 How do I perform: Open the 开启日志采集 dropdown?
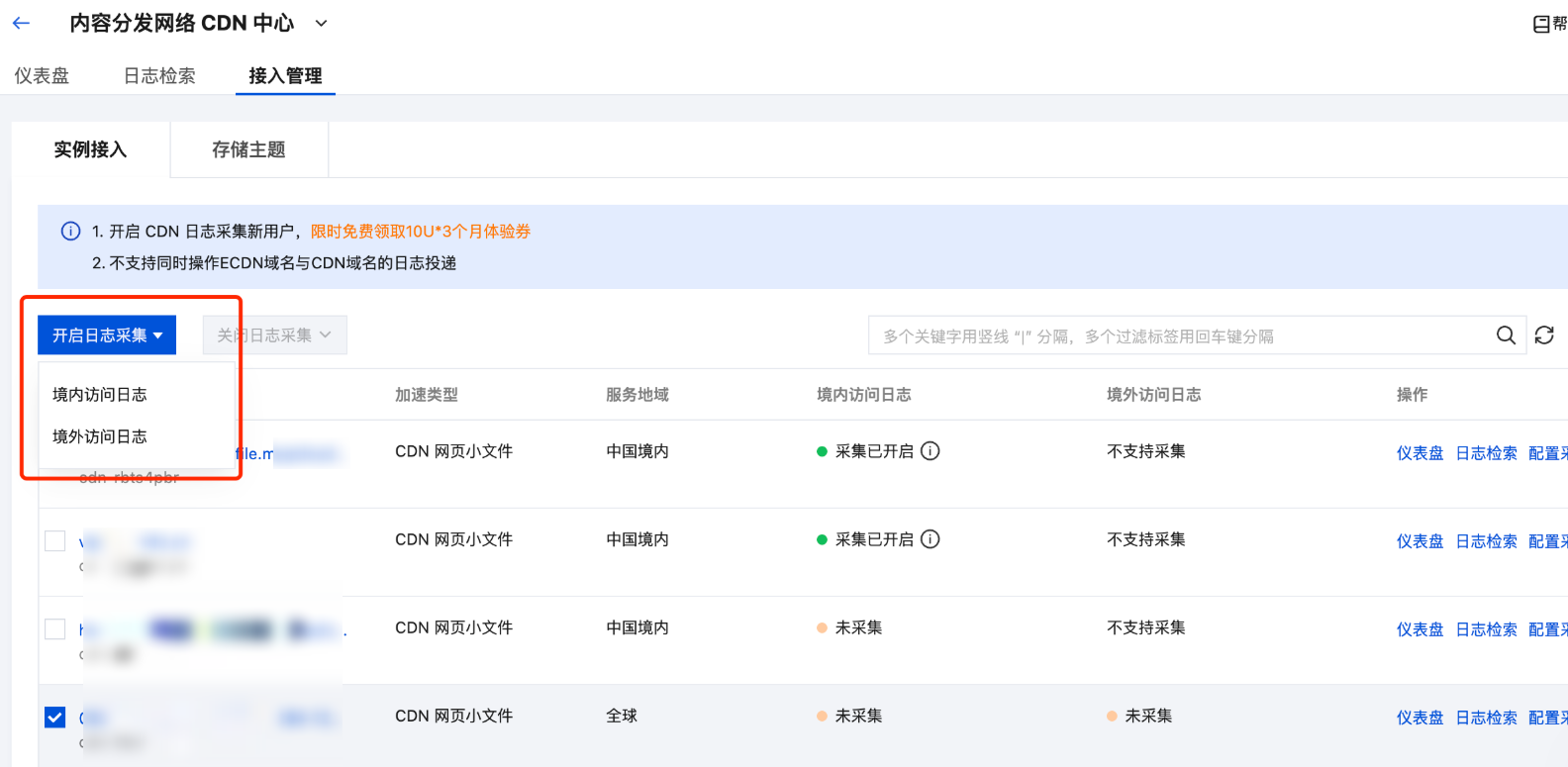107,336
